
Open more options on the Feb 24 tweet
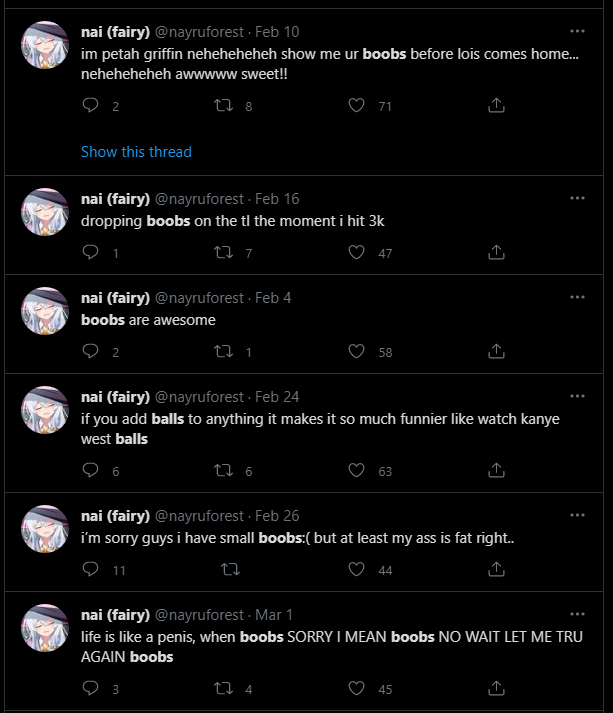(577, 396)
